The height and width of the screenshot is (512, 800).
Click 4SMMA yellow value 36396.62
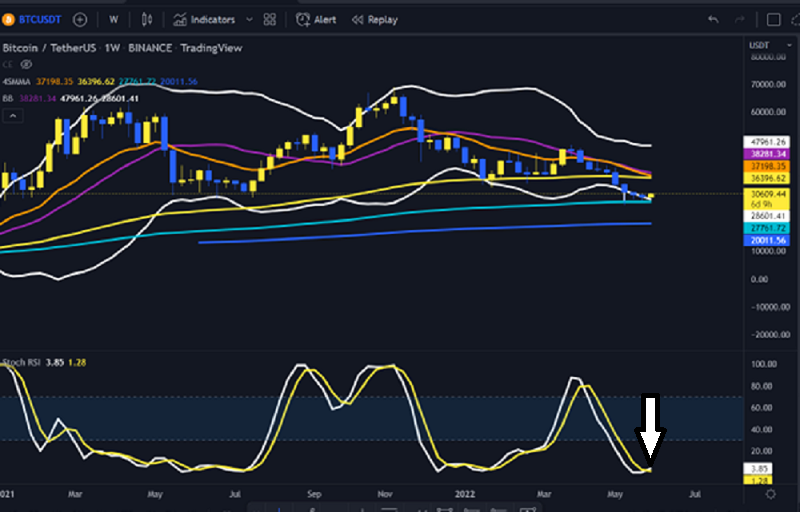[96, 82]
